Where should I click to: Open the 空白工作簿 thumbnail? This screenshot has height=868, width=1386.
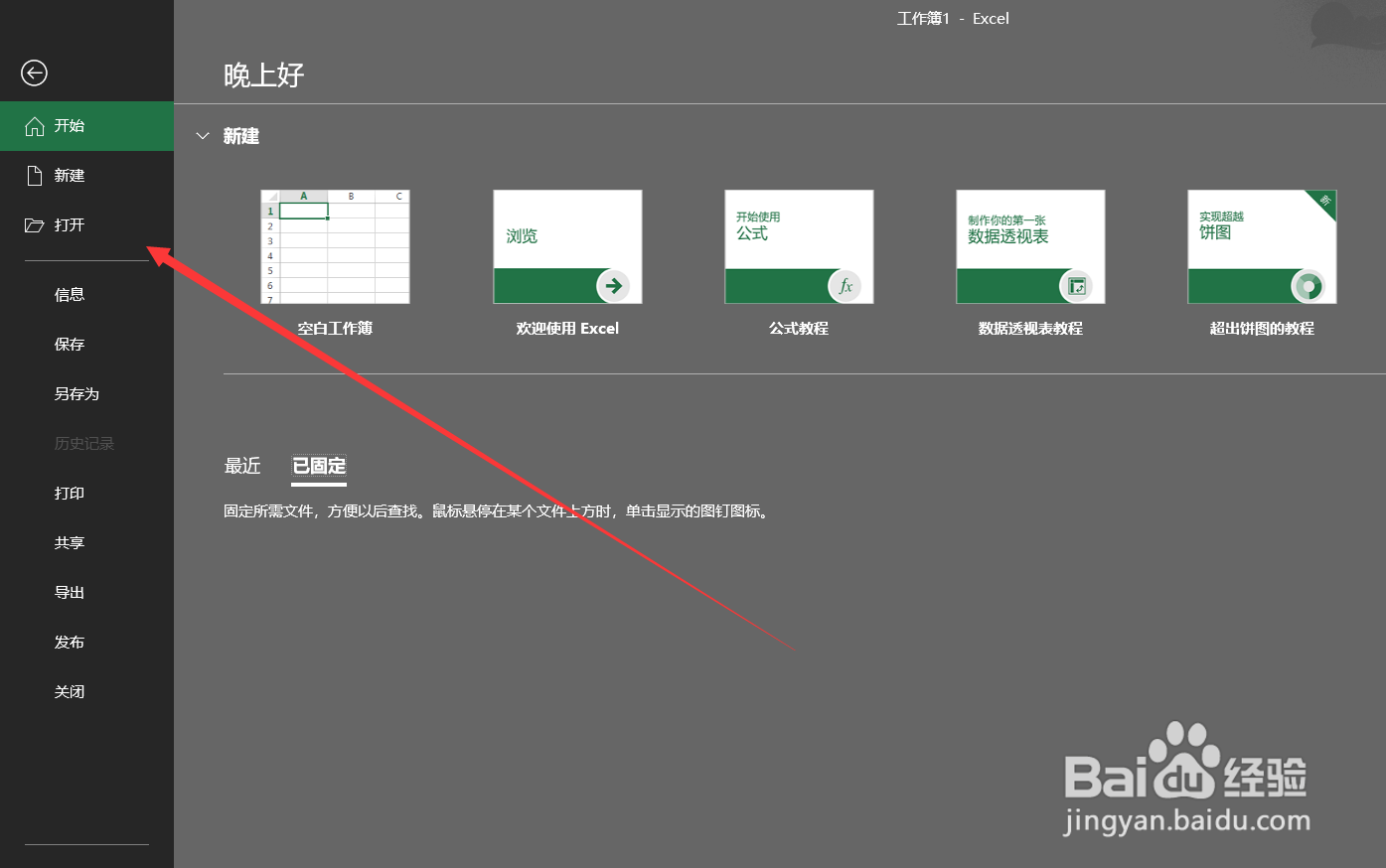(x=335, y=246)
